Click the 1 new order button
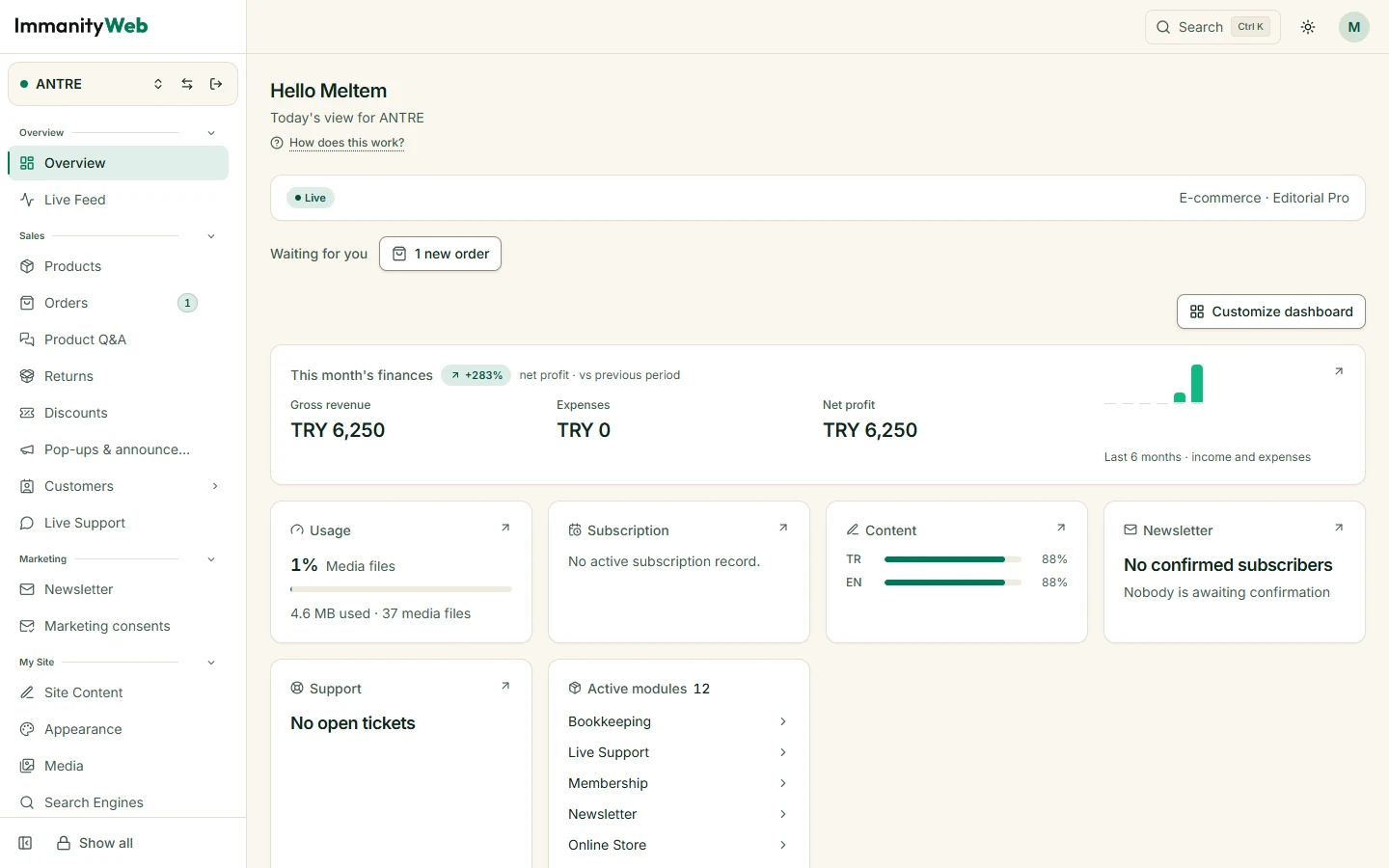The width and height of the screenshot is (1389, 868). click(x=440, y=254)
